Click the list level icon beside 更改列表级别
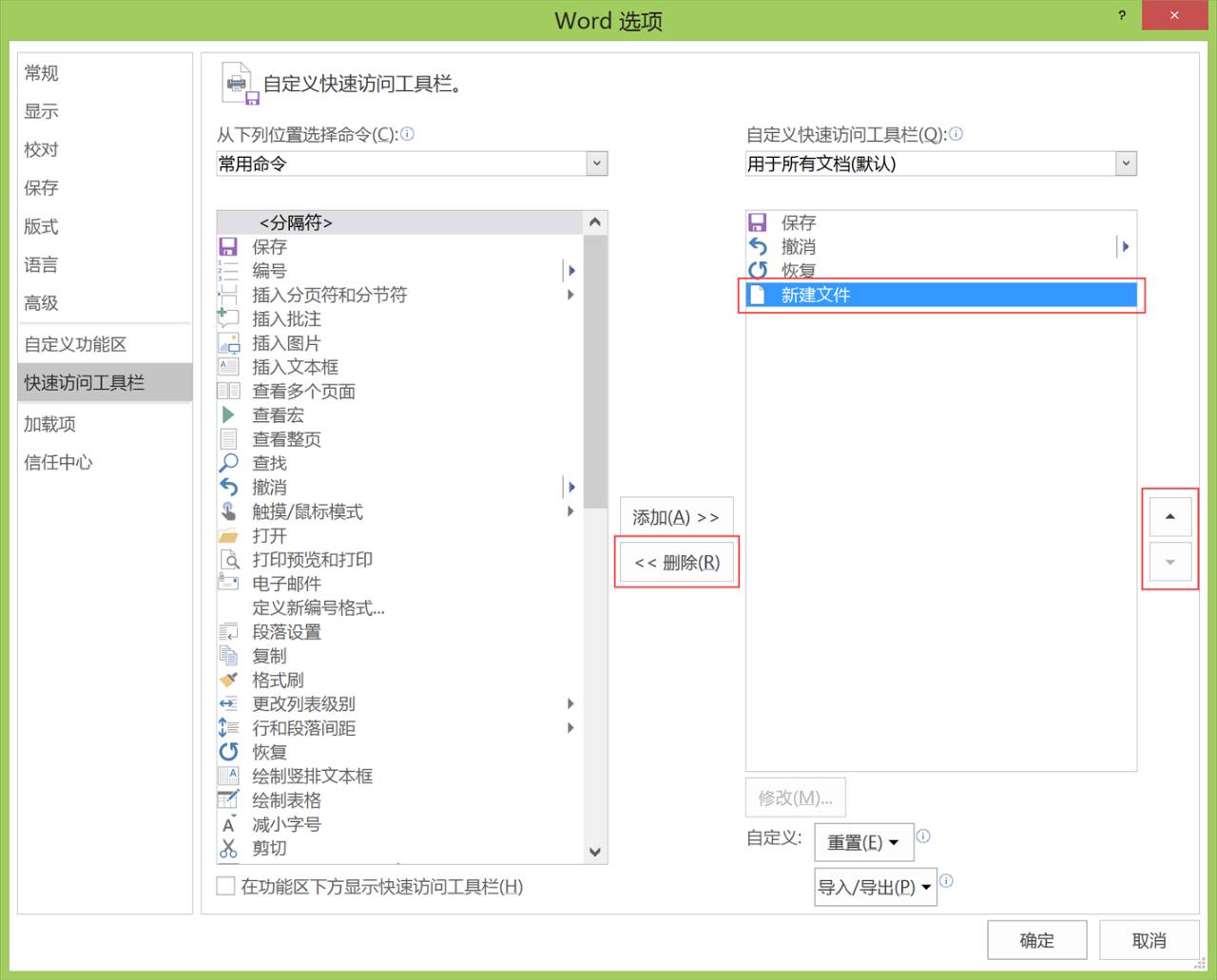This screenshot has height=980, width=1217. point(228,703)
